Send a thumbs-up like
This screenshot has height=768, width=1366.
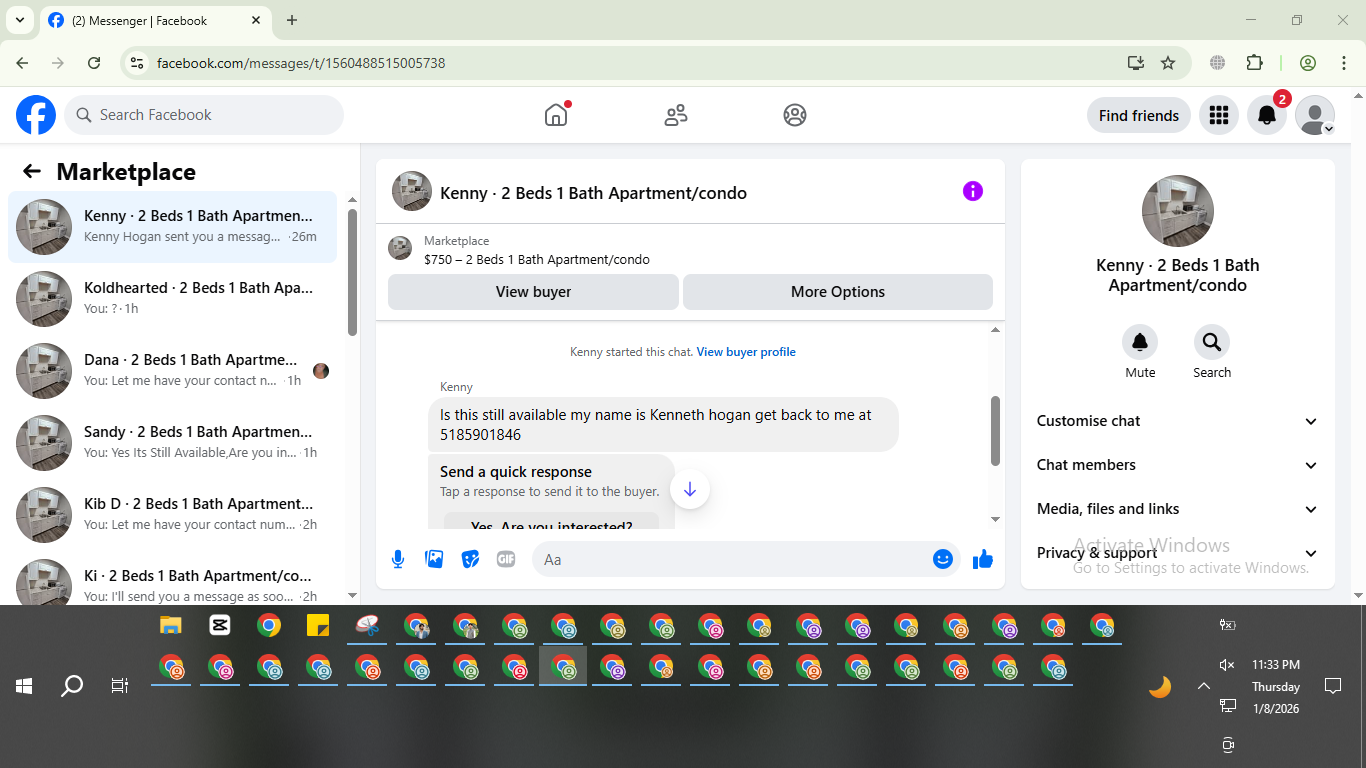tap(983, 559)
